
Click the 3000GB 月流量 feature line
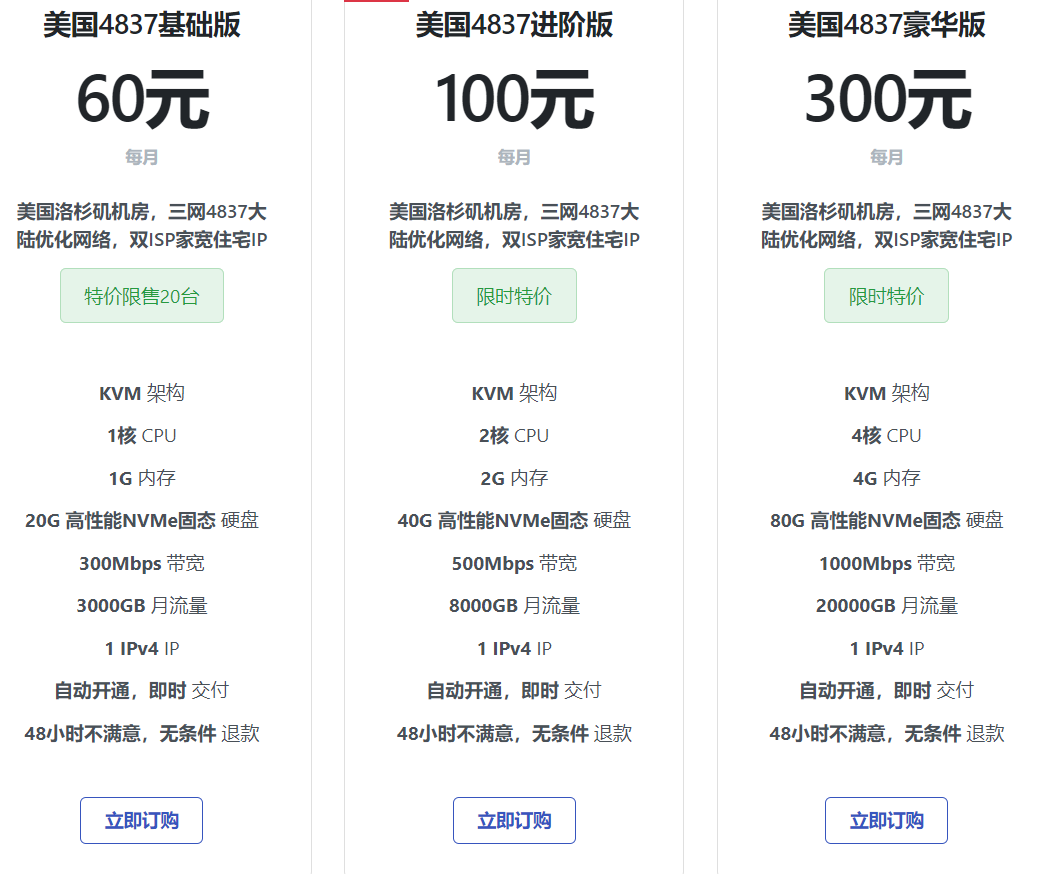pos(142,606)
